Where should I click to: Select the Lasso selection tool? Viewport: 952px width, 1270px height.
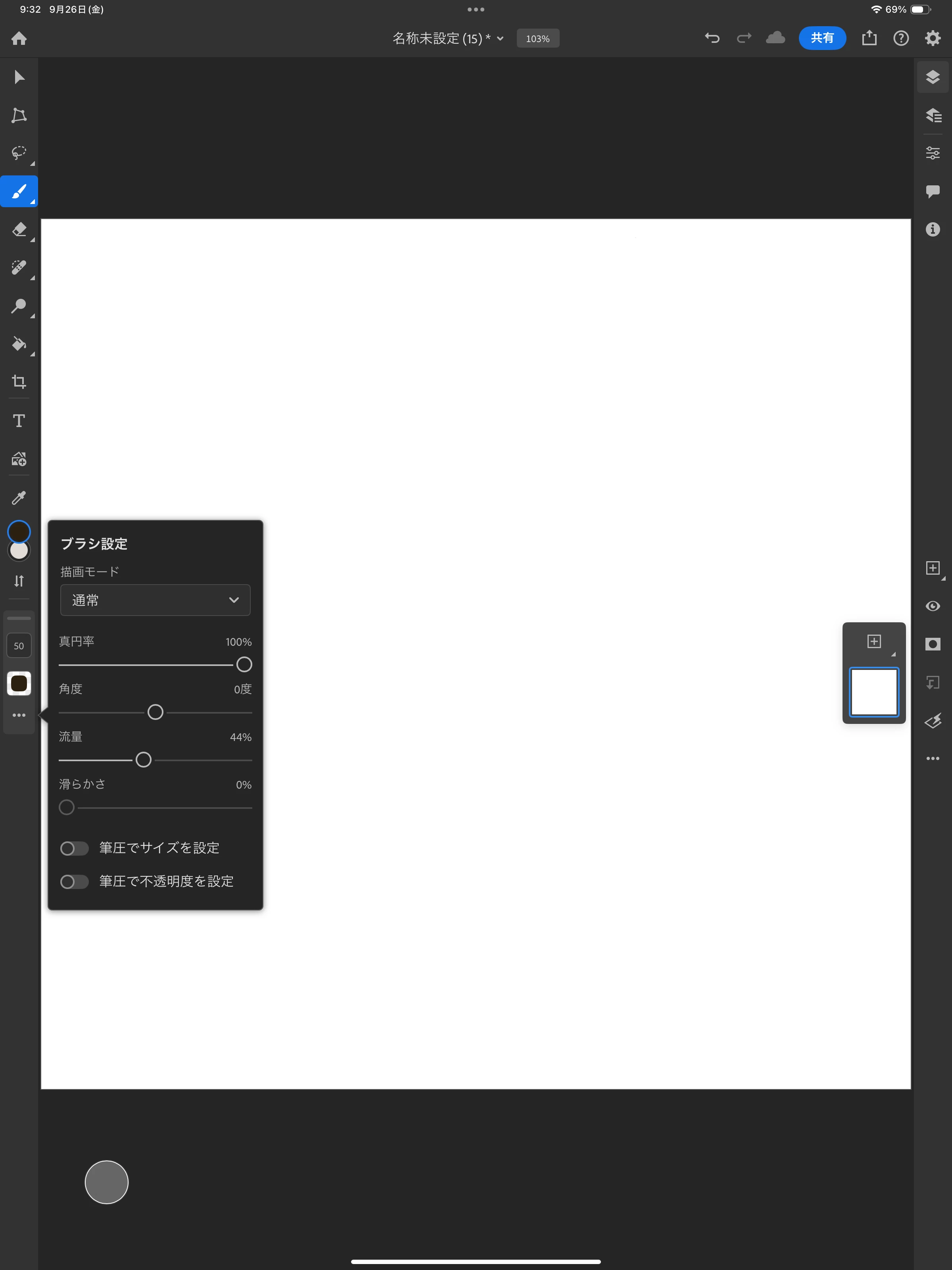[x=19, y=153]
